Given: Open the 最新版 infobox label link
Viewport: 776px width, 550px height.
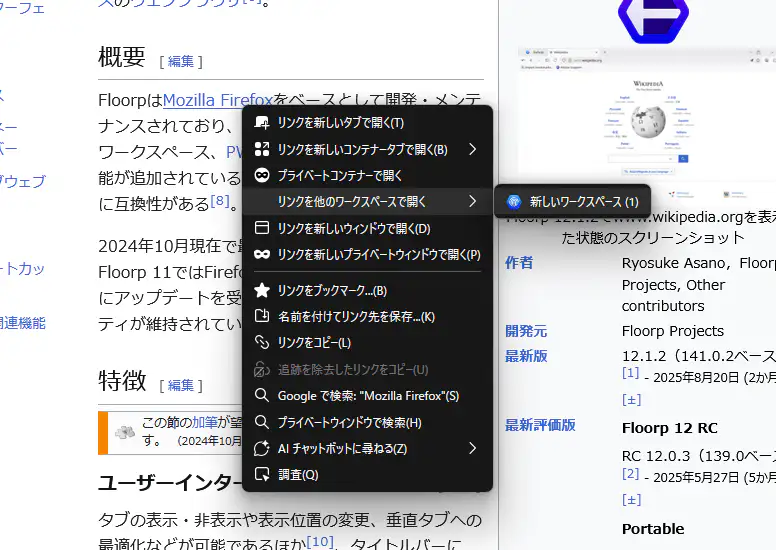Looking at the screenshot, I should pyautogui.click(x=526, y=355).
